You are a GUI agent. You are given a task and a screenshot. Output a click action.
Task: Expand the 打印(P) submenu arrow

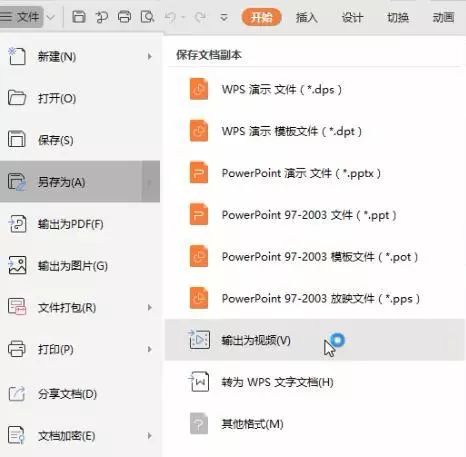pos(150,349)
